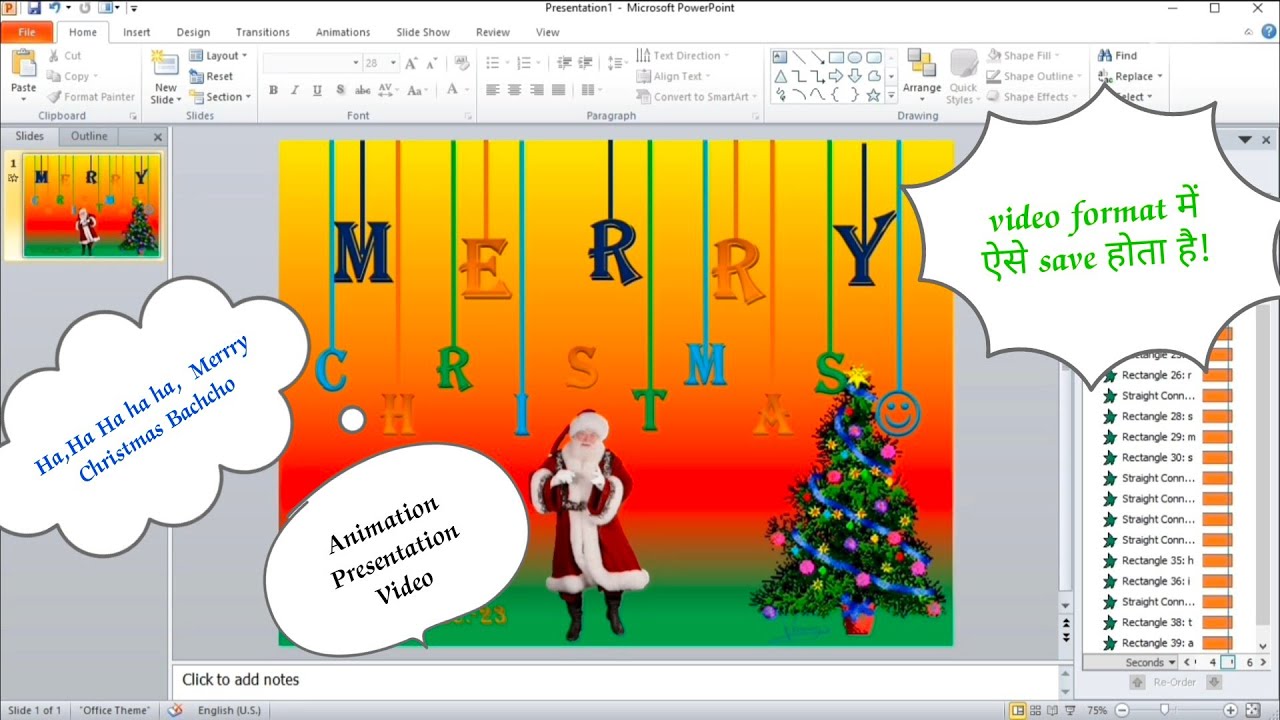Toggle Center text alignment
This screenshot has height=720, width=1280.
[x=514, y=90]
